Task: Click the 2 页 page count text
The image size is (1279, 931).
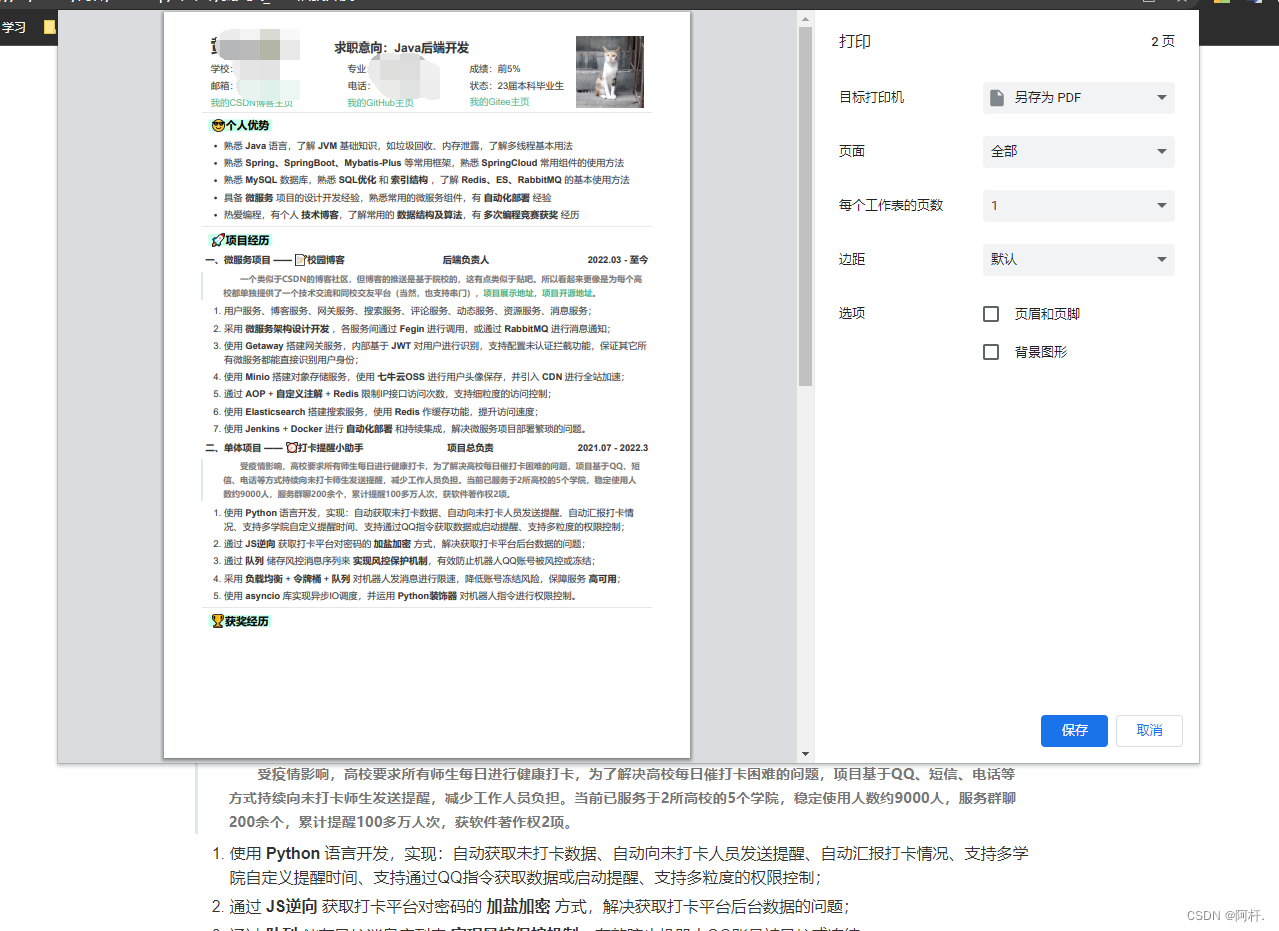Action: pos(1163,42)
